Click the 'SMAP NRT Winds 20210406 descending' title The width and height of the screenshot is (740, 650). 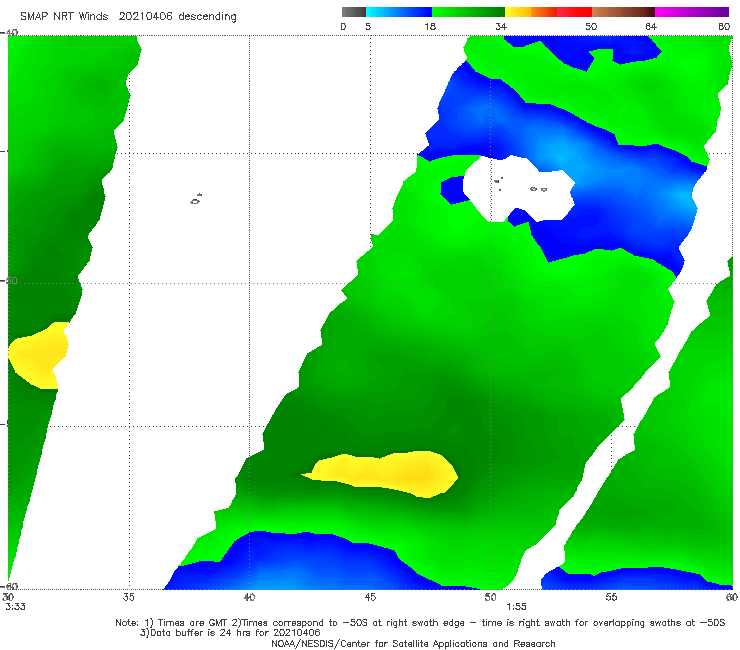[x=128, y=17]
